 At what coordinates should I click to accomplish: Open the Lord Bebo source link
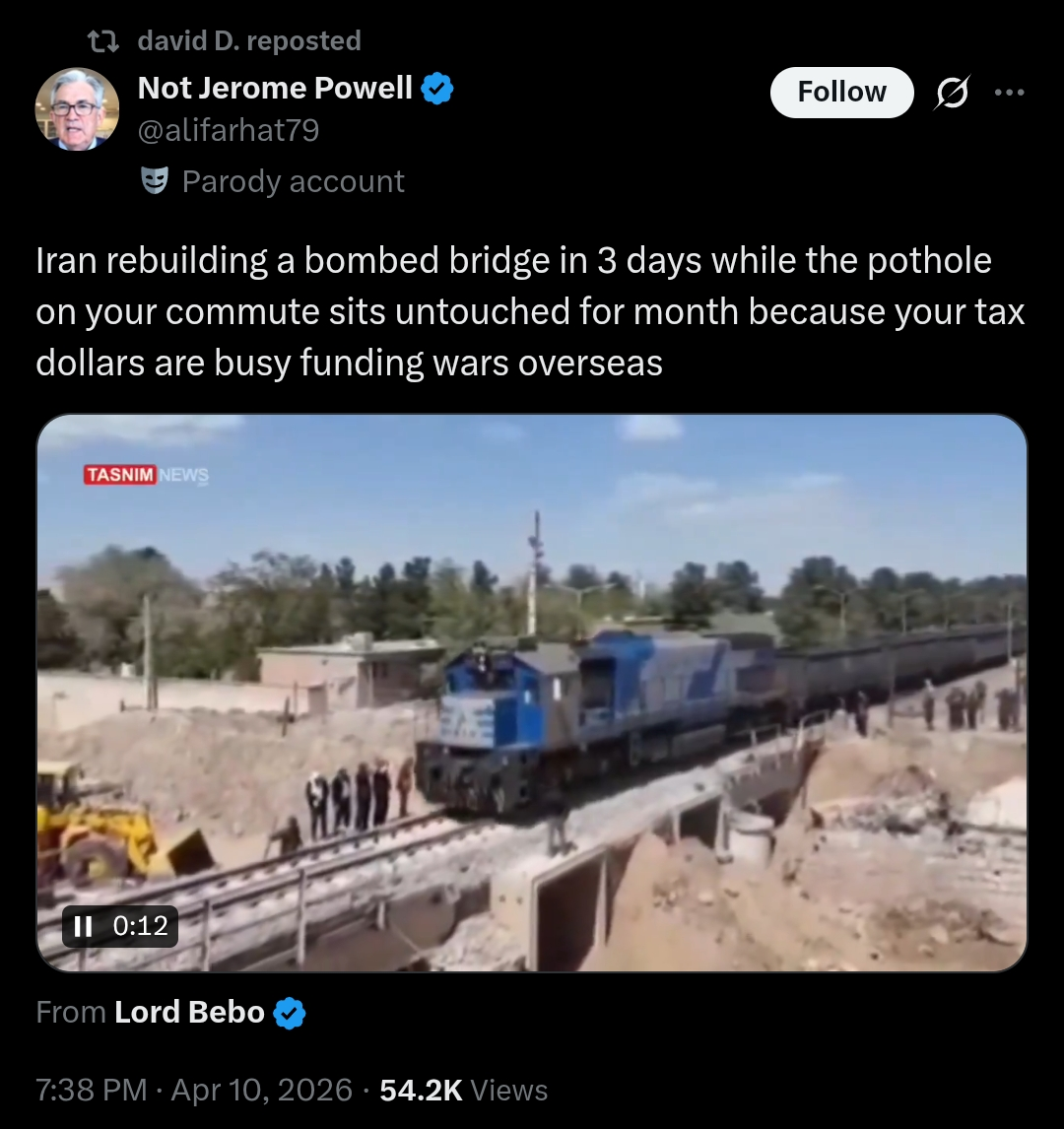point(189,1013)
